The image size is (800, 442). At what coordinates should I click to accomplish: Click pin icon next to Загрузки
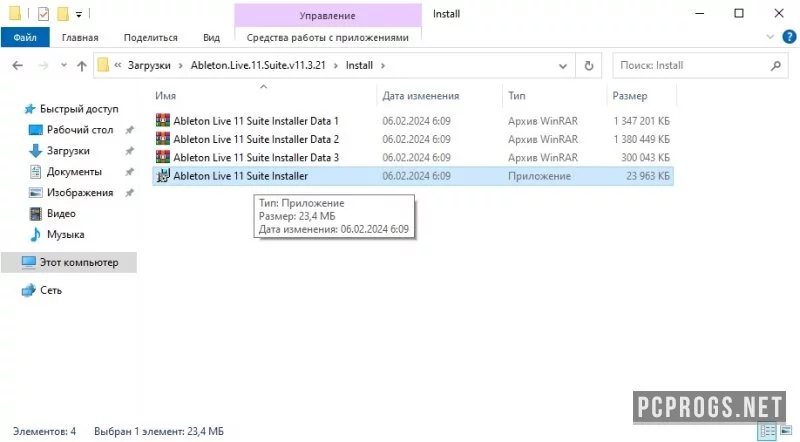(130, 151)
